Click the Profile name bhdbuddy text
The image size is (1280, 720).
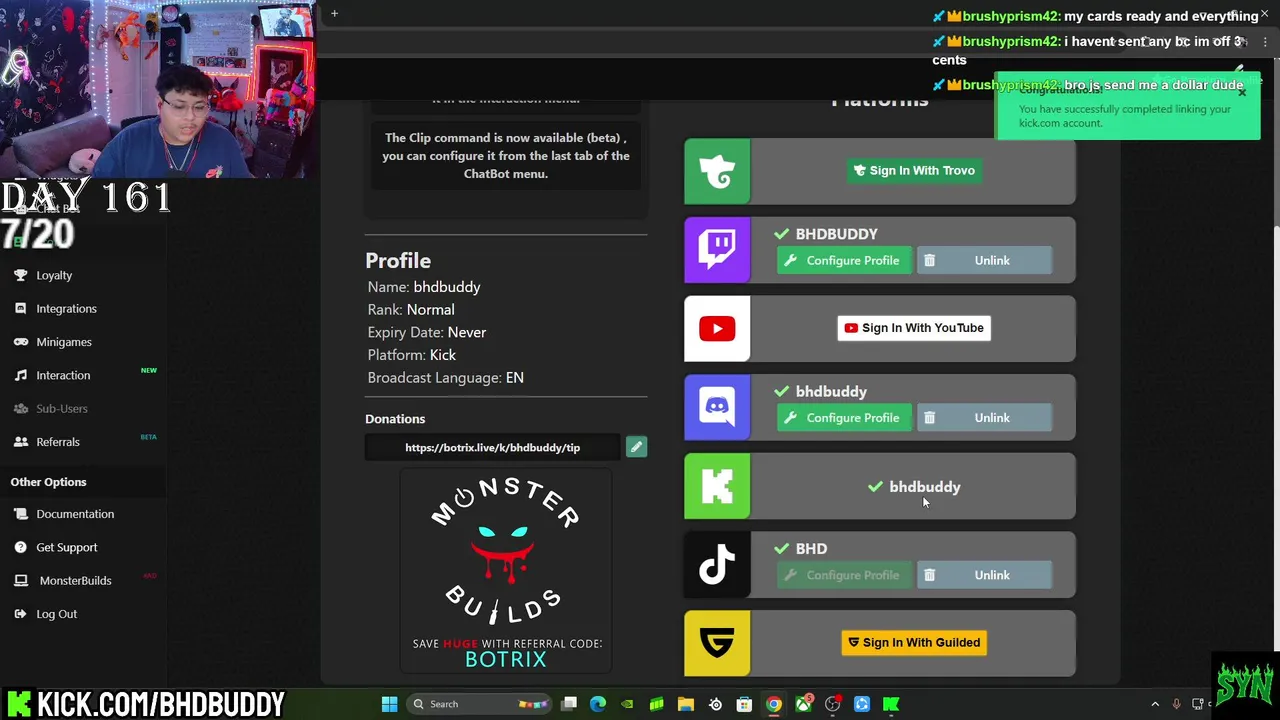point(446,287)
